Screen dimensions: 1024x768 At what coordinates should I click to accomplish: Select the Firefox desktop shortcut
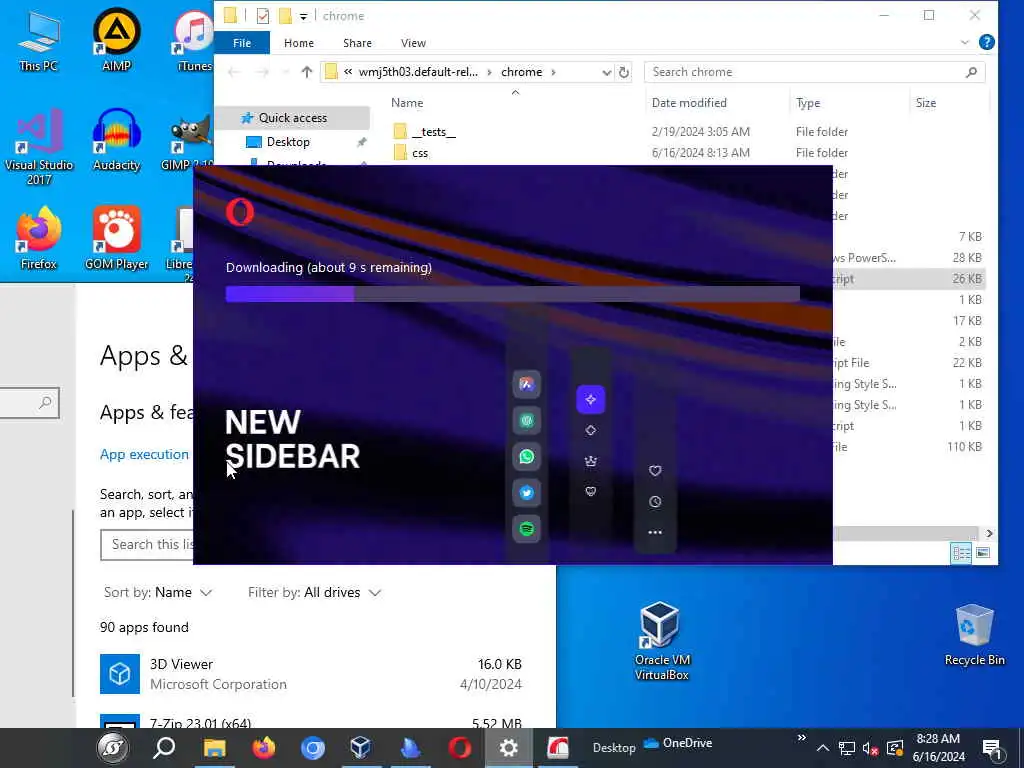click(39, 238)
